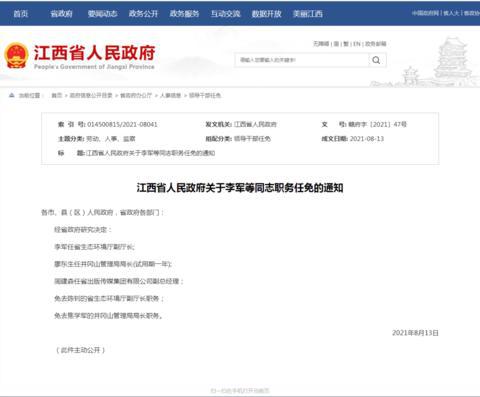The height and width of the screenshot is (397, 480).
Task: Switch the site language to EN
Action: 357,44
